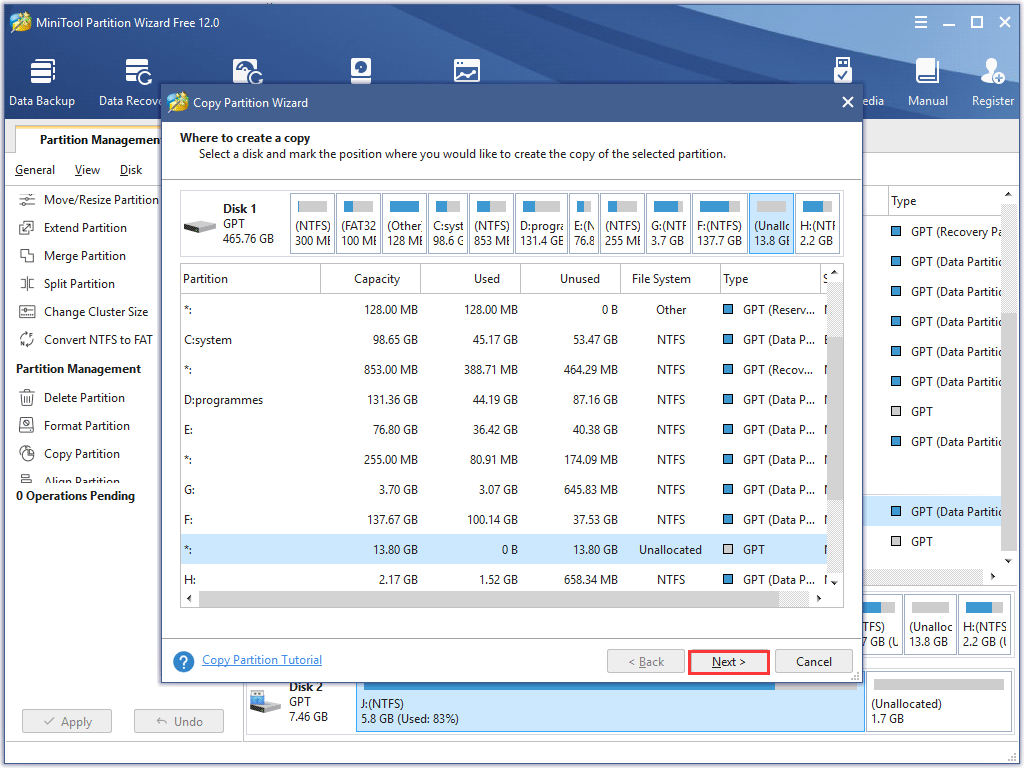
Task: Select the G: partition row
Action: click(504, 490)
